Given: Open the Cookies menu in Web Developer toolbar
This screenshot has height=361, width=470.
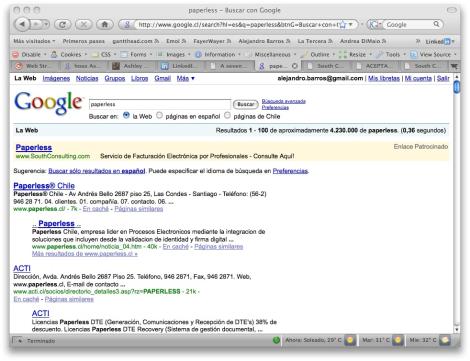Looking at the screenshot, I should [x=69, y=54].
